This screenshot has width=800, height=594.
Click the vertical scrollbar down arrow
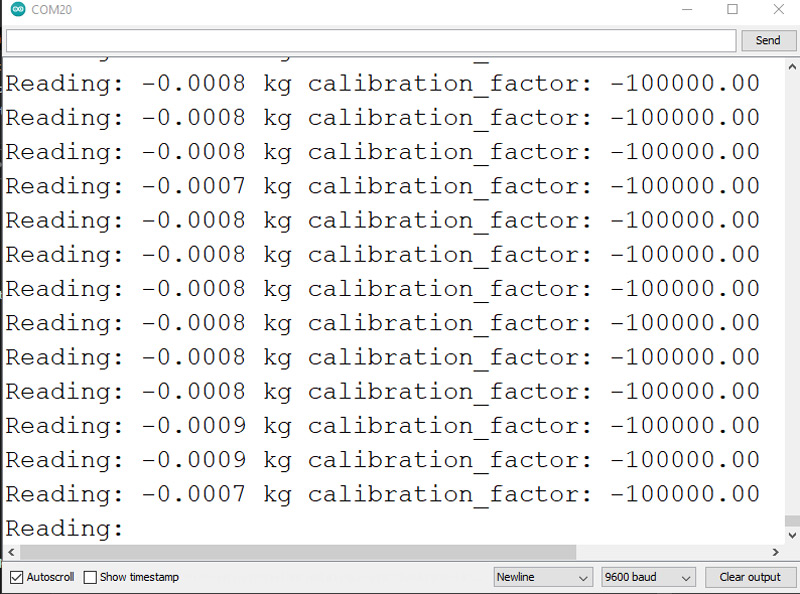point(791,536)
